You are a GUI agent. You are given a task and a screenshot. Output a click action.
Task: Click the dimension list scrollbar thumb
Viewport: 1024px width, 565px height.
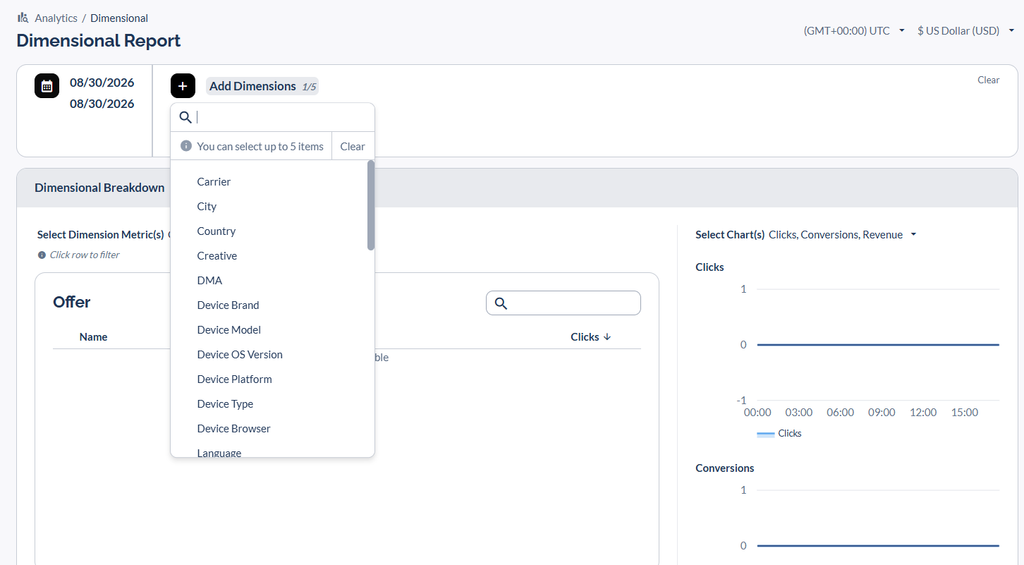coord(371,205)
